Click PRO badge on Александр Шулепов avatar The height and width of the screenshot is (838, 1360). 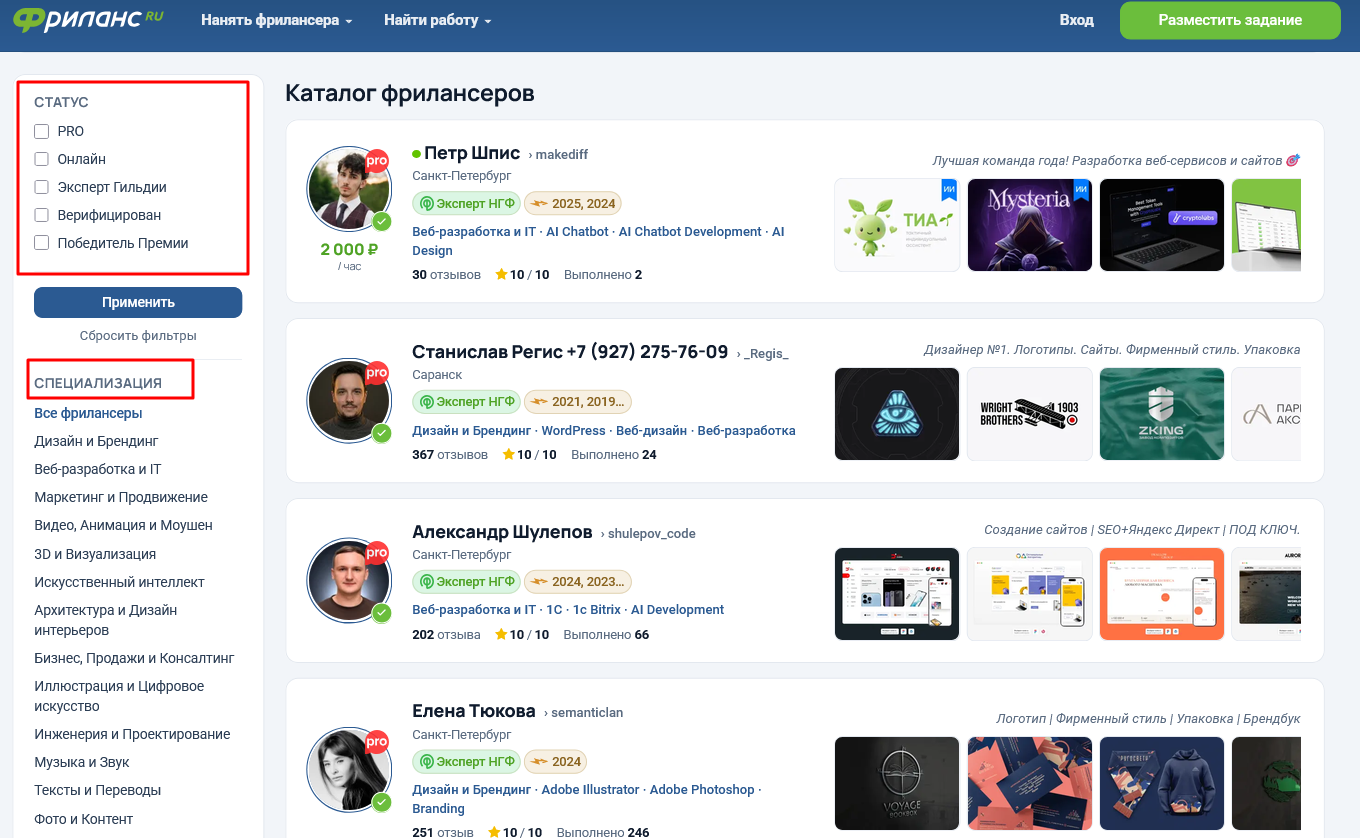(377, 552)
